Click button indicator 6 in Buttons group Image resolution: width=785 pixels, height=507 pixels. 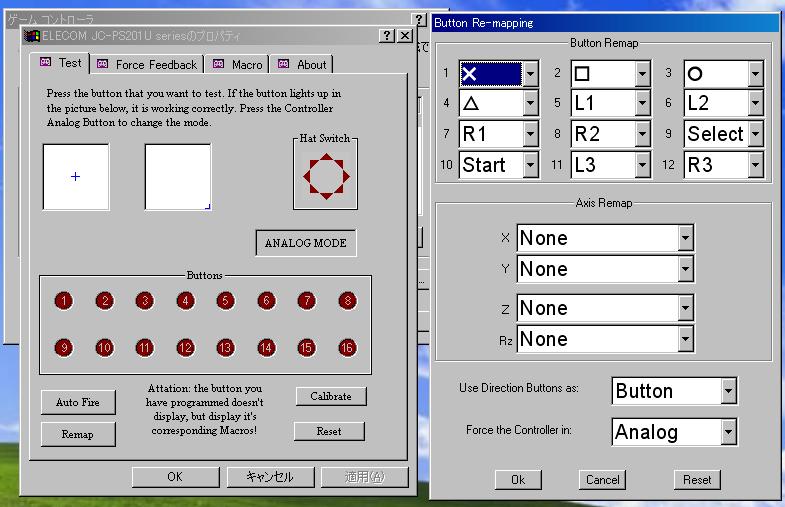click(x=266, y=301)
